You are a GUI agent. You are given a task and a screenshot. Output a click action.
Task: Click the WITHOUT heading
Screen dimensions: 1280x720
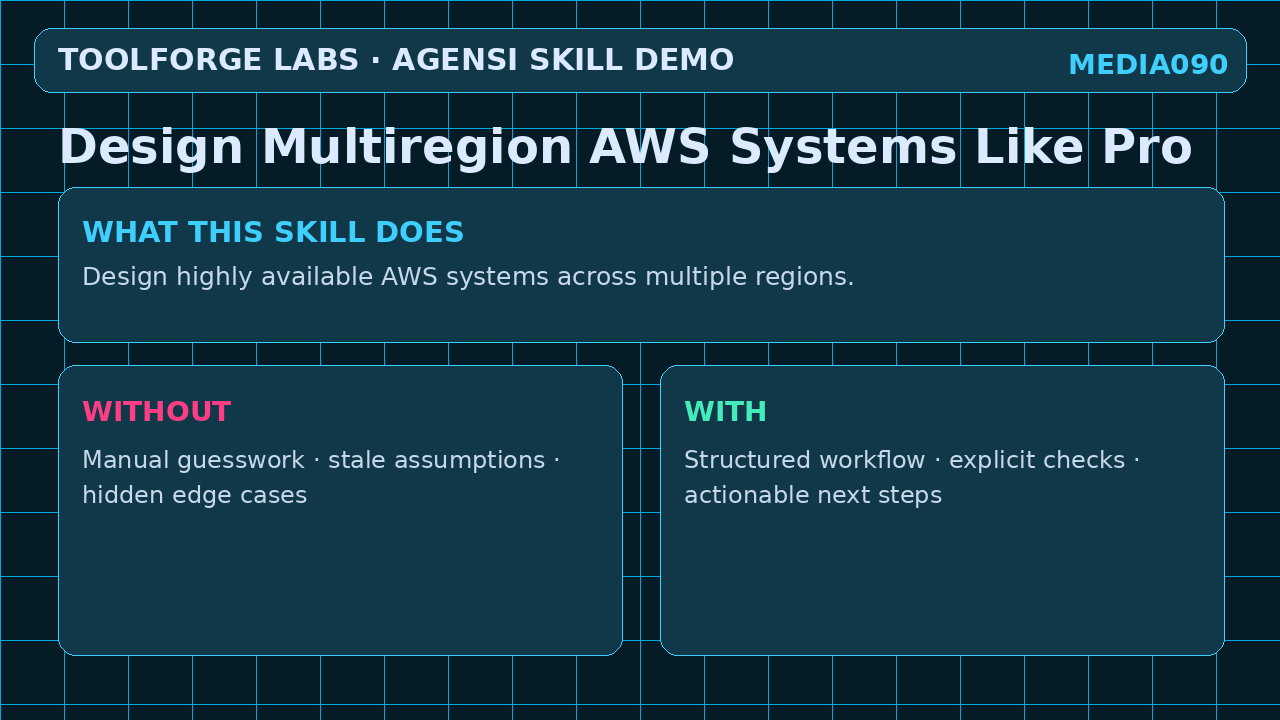157,411
